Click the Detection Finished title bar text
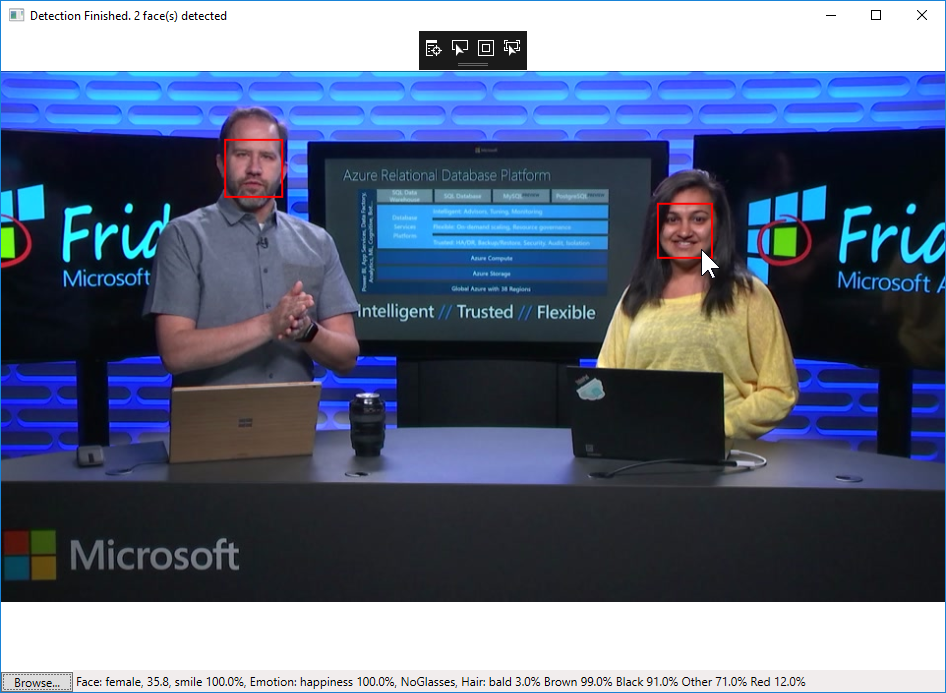The height and width of the screenshot is (693, 946). 129,16
